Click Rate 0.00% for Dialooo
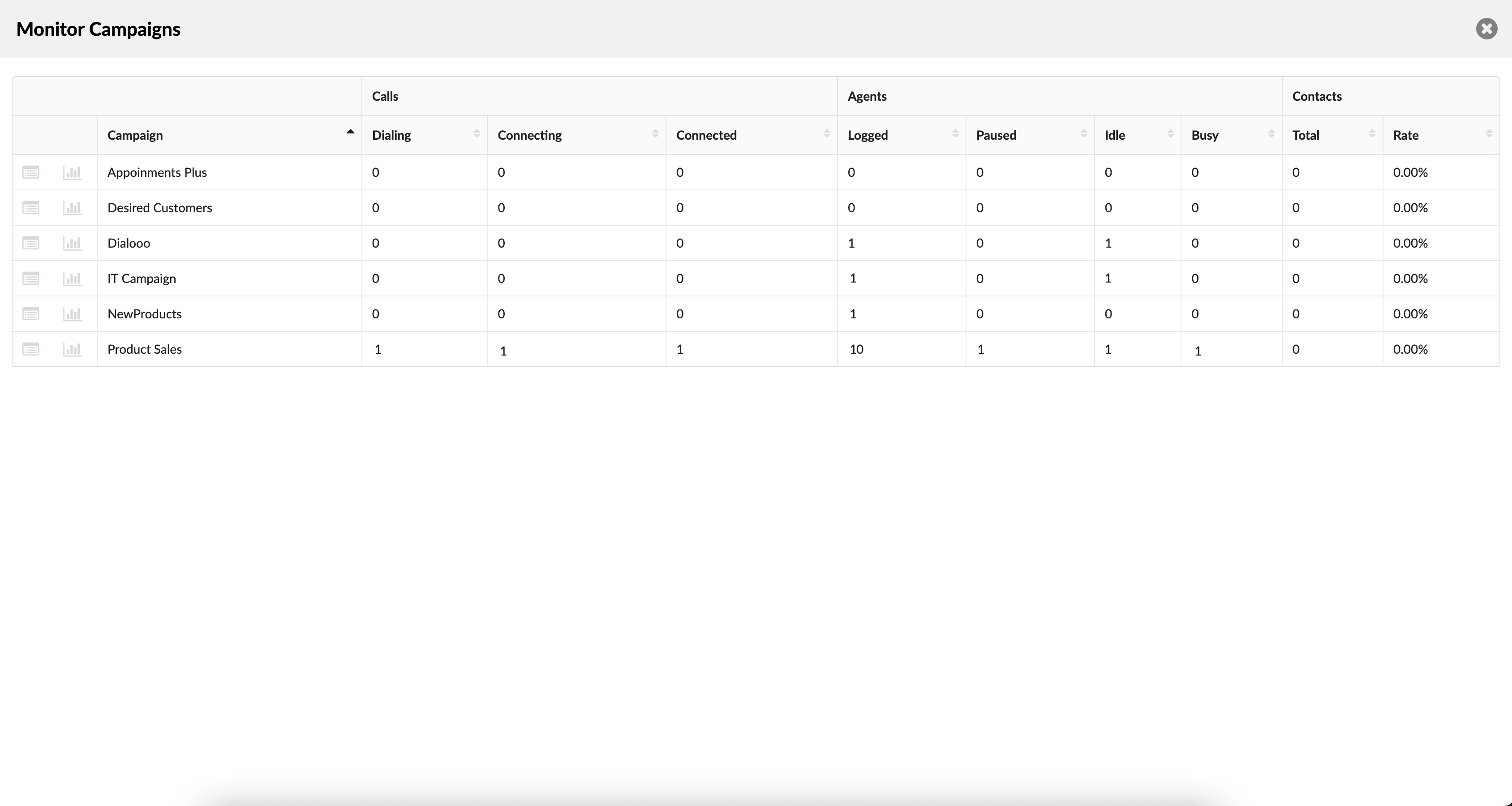Image resolution: width=1512 pixels, height=806 pixels. pos(1410,242)
